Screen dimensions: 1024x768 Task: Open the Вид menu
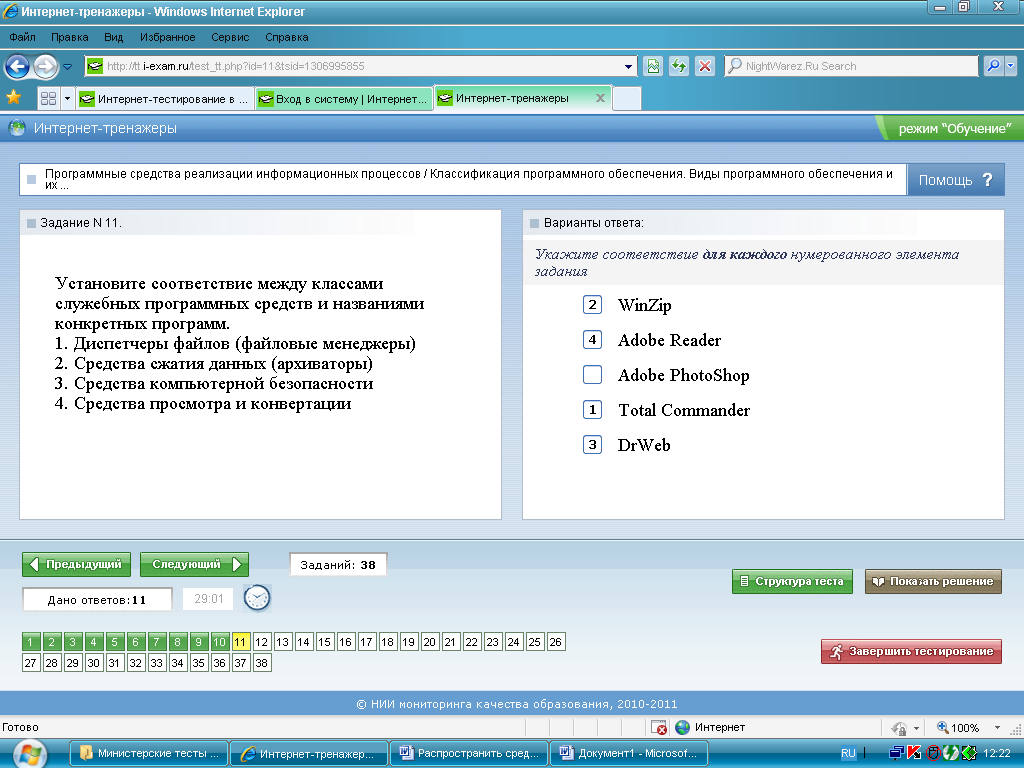(114, 37)
